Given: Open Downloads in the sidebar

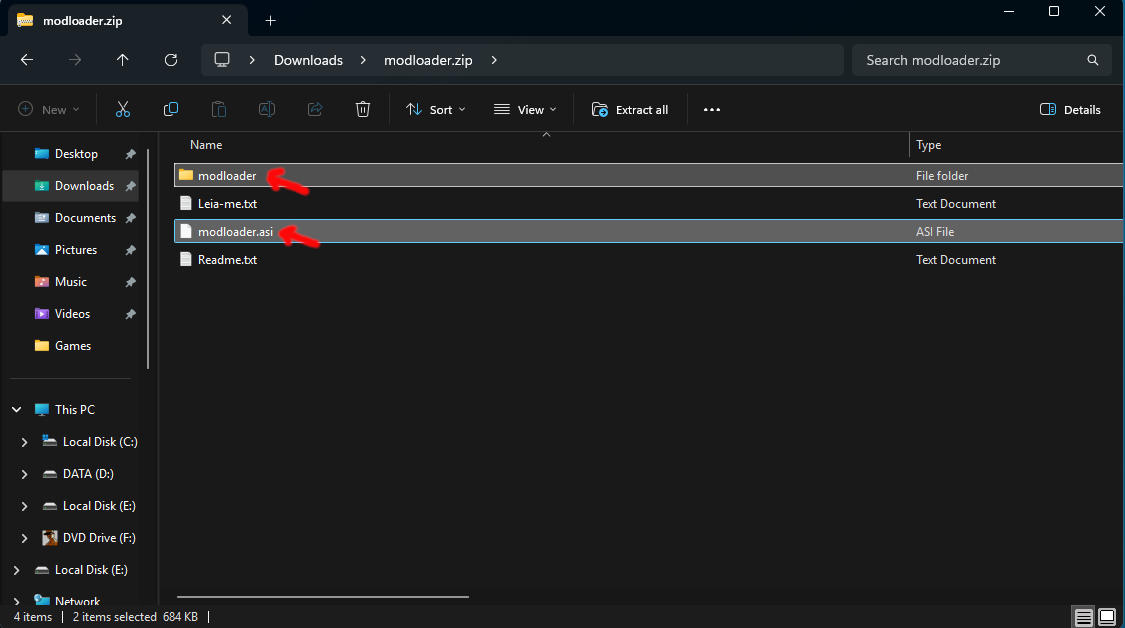Looking at the screenshot, I should (x=84, y=186).
